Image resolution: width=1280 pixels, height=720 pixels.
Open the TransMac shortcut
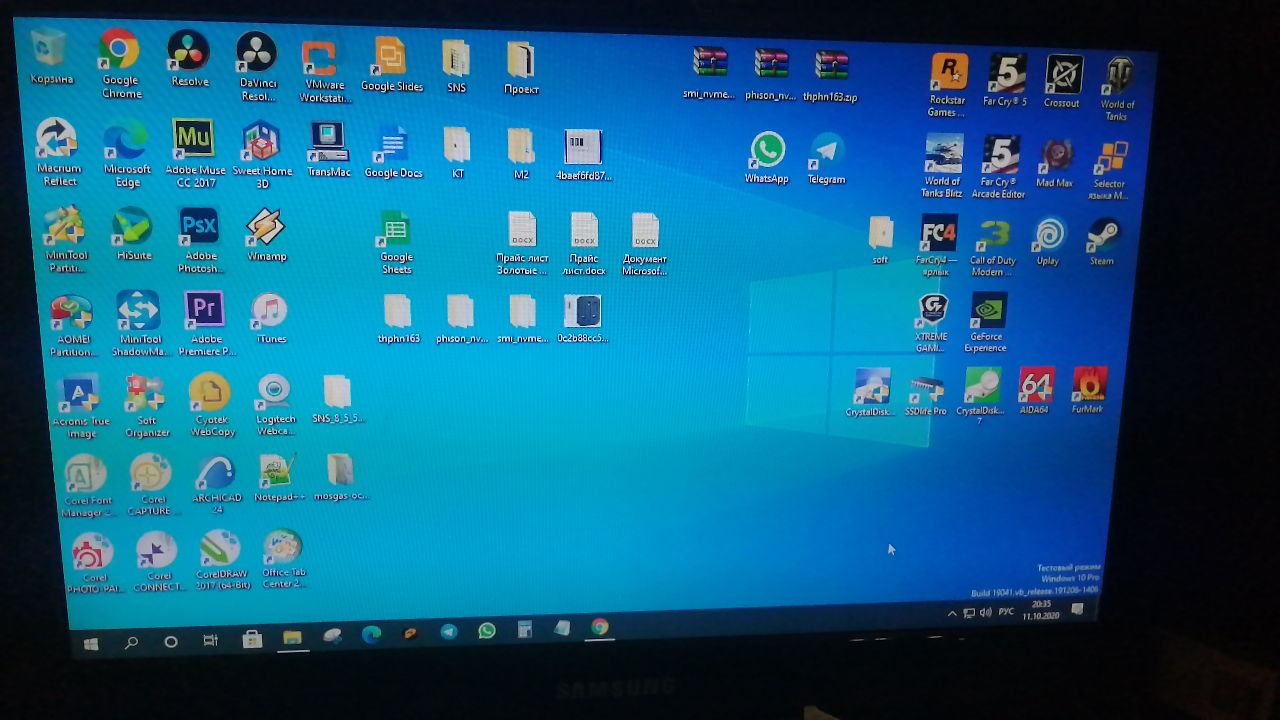(x=328, y=150)
